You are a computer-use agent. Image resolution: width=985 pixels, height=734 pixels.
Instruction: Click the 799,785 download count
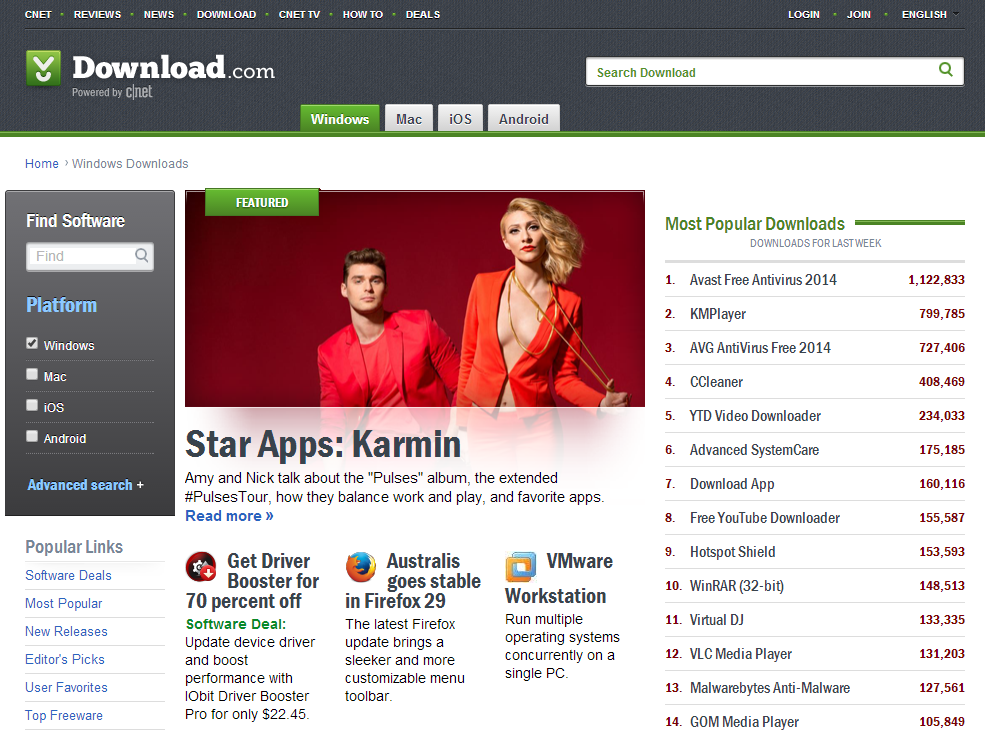click(x=942, y=314)
